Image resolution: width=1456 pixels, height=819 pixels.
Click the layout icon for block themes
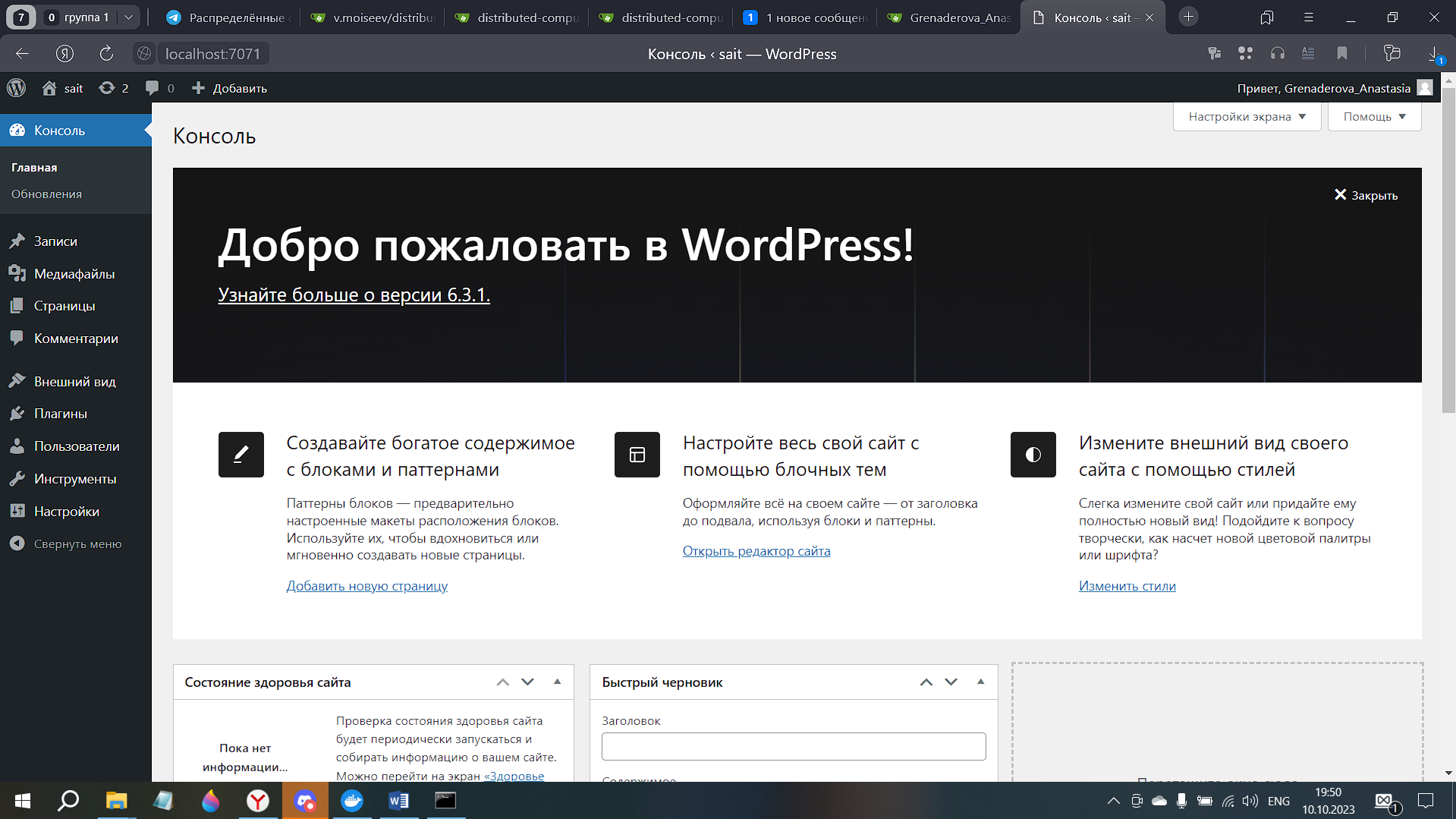tap(637, 455)
